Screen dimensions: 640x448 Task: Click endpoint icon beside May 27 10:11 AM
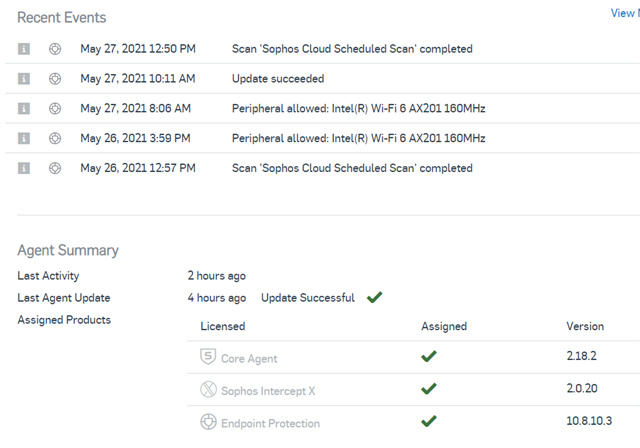pos(55,79)
